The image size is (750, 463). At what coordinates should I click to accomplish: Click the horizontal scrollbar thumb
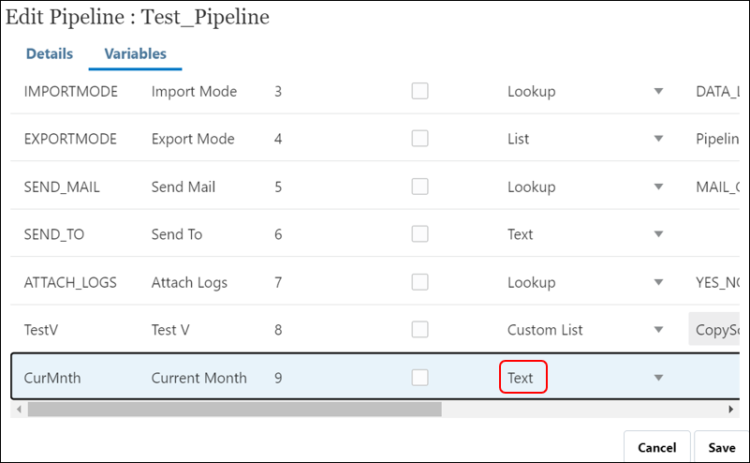point(234,409)
